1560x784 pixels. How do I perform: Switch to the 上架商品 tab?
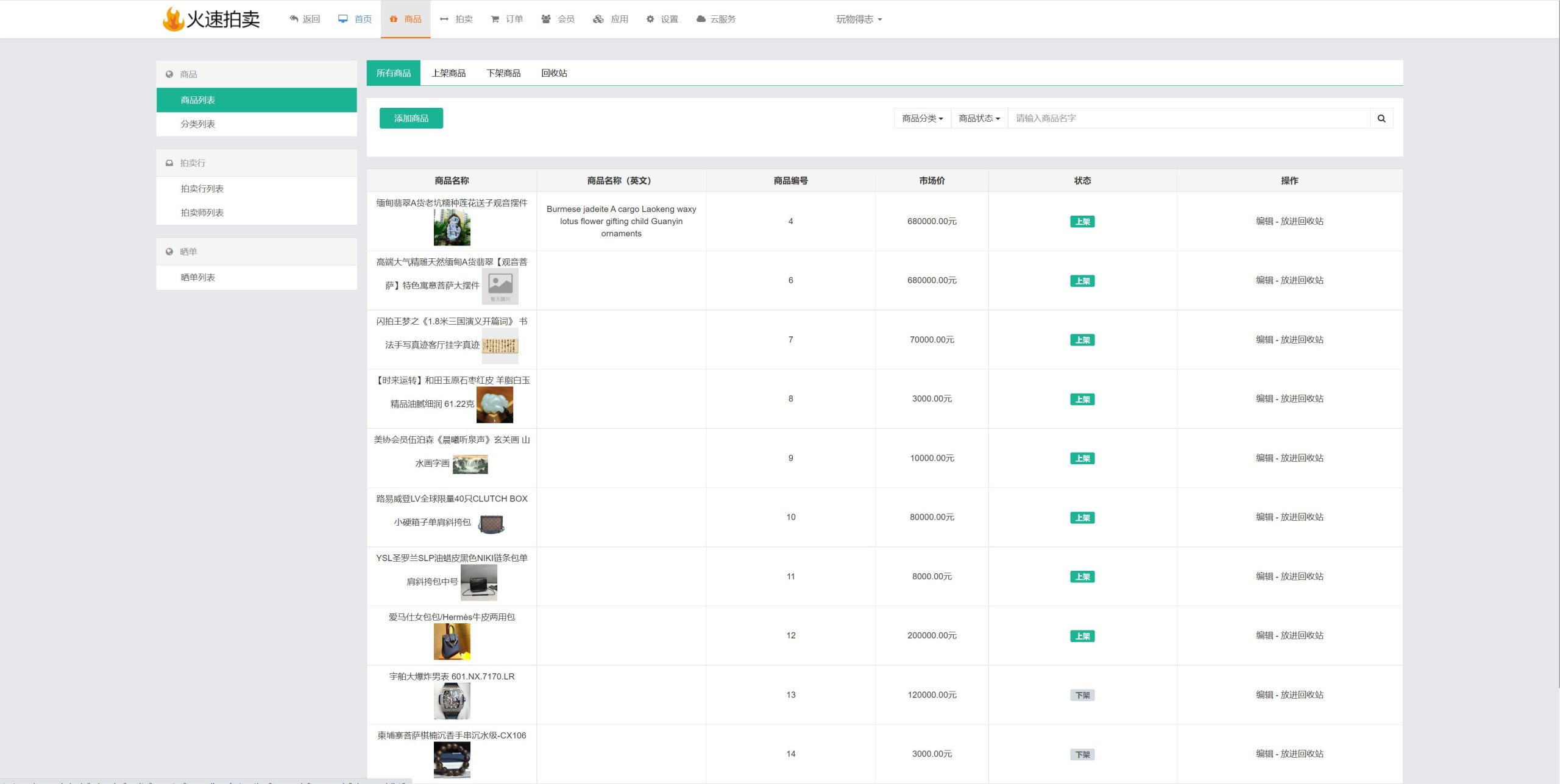click(450, 73)
